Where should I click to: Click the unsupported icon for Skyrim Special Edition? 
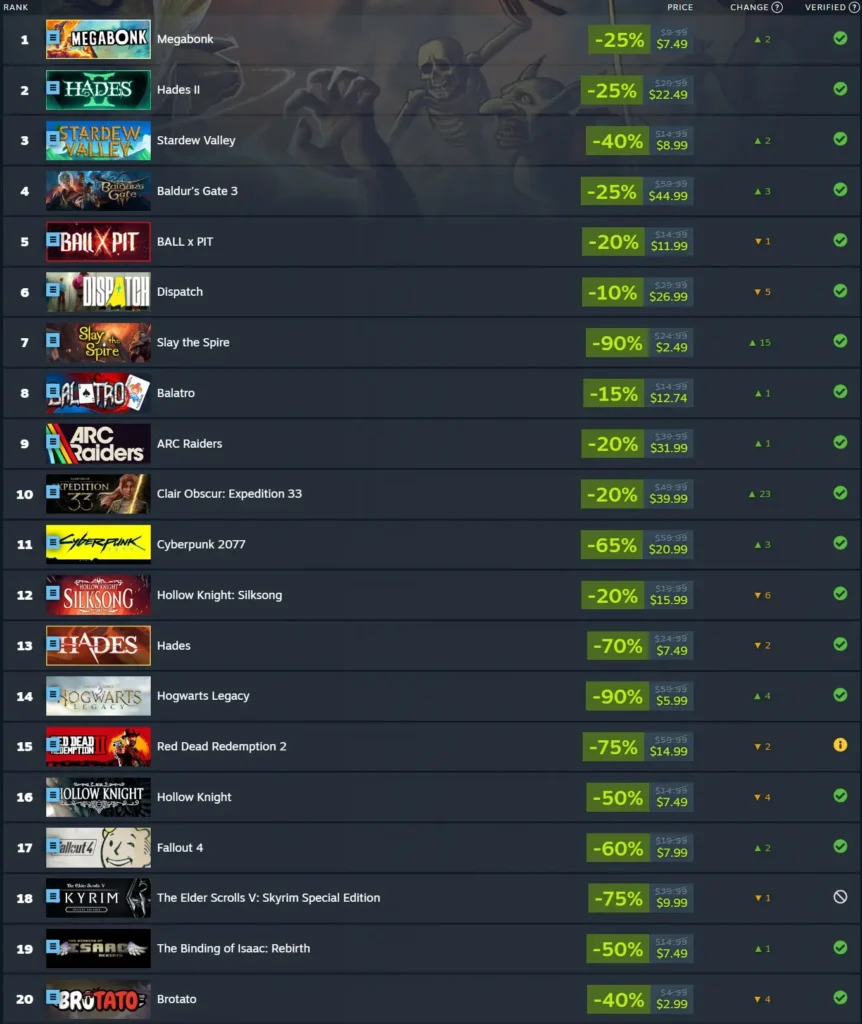(x=840, y=897)
